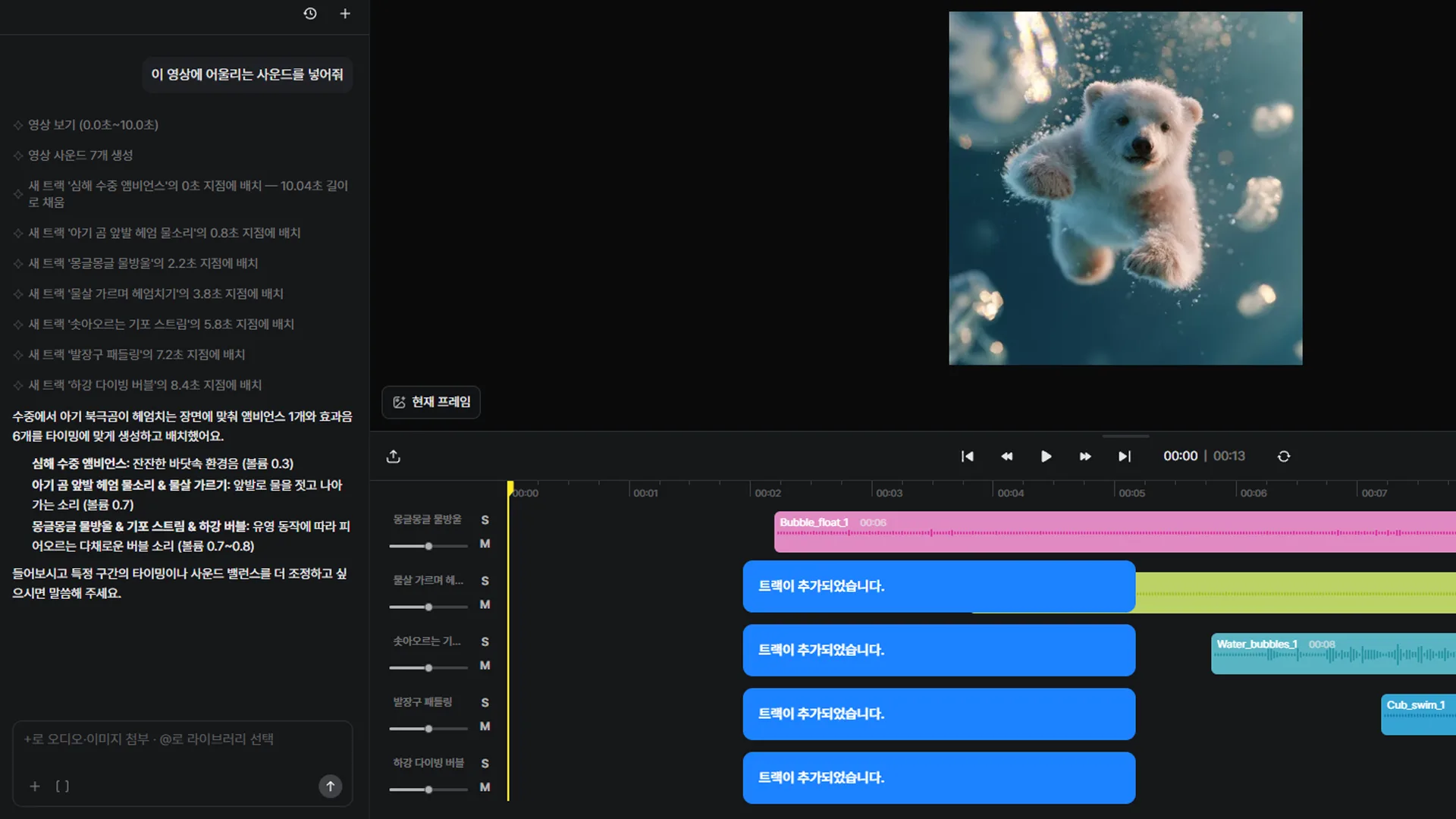1456x819 pixels.
Task: Send chat message with arrow button
Action: [x=330, y=786]
